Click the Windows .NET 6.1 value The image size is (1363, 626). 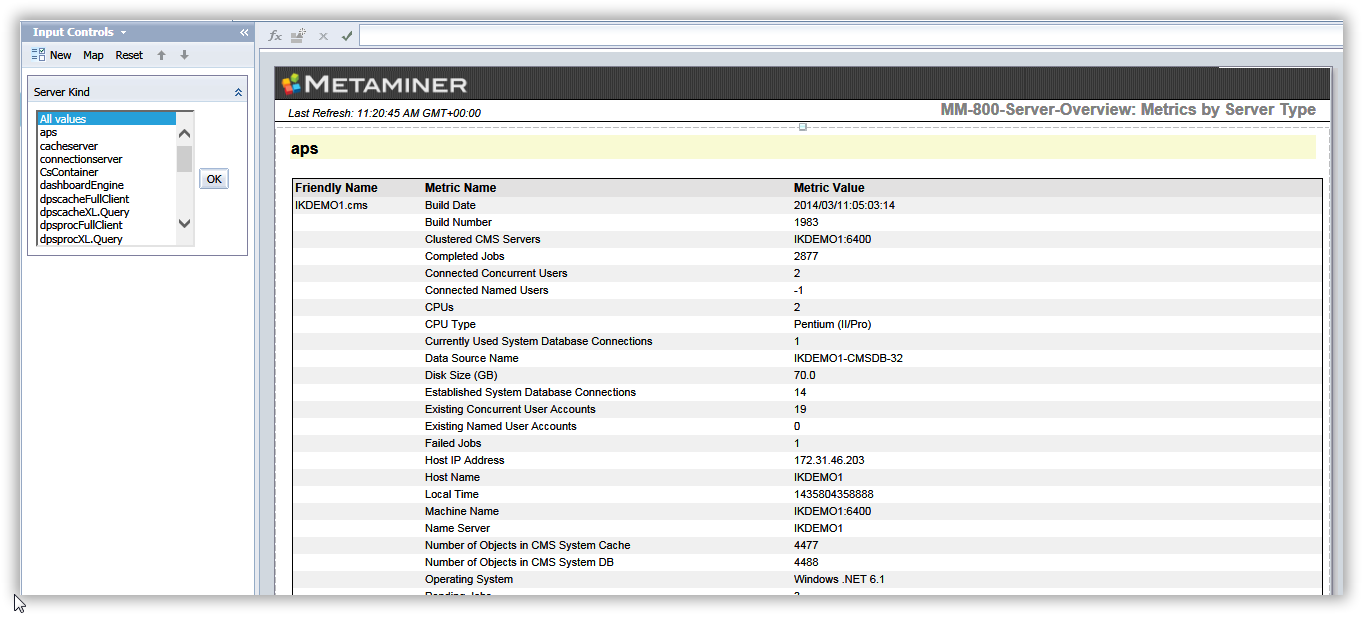839,579
